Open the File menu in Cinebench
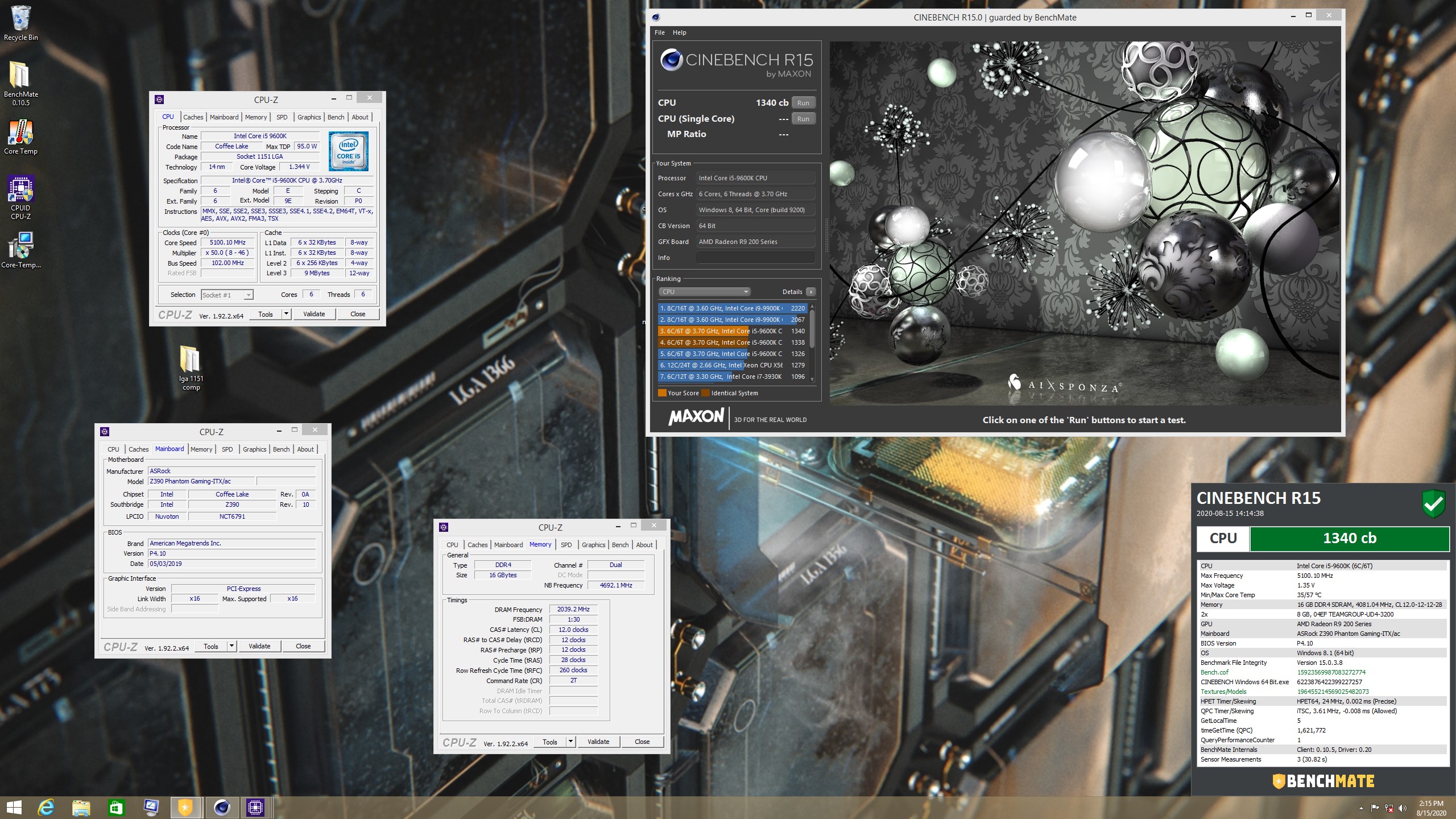The image size is (1456, 819). point(660,32)
